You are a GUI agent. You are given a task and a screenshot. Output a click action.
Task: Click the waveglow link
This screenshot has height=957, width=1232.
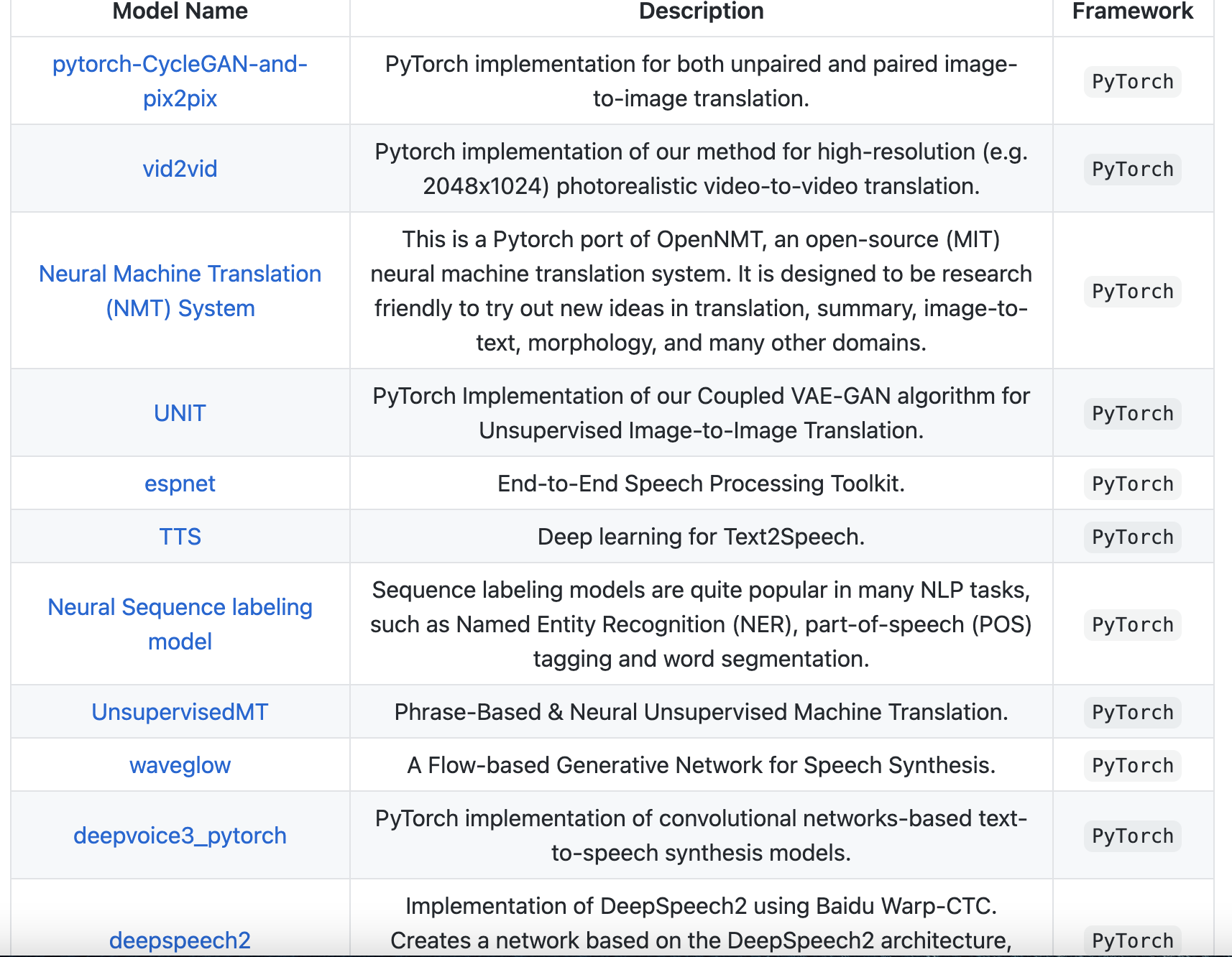(180, 765)
